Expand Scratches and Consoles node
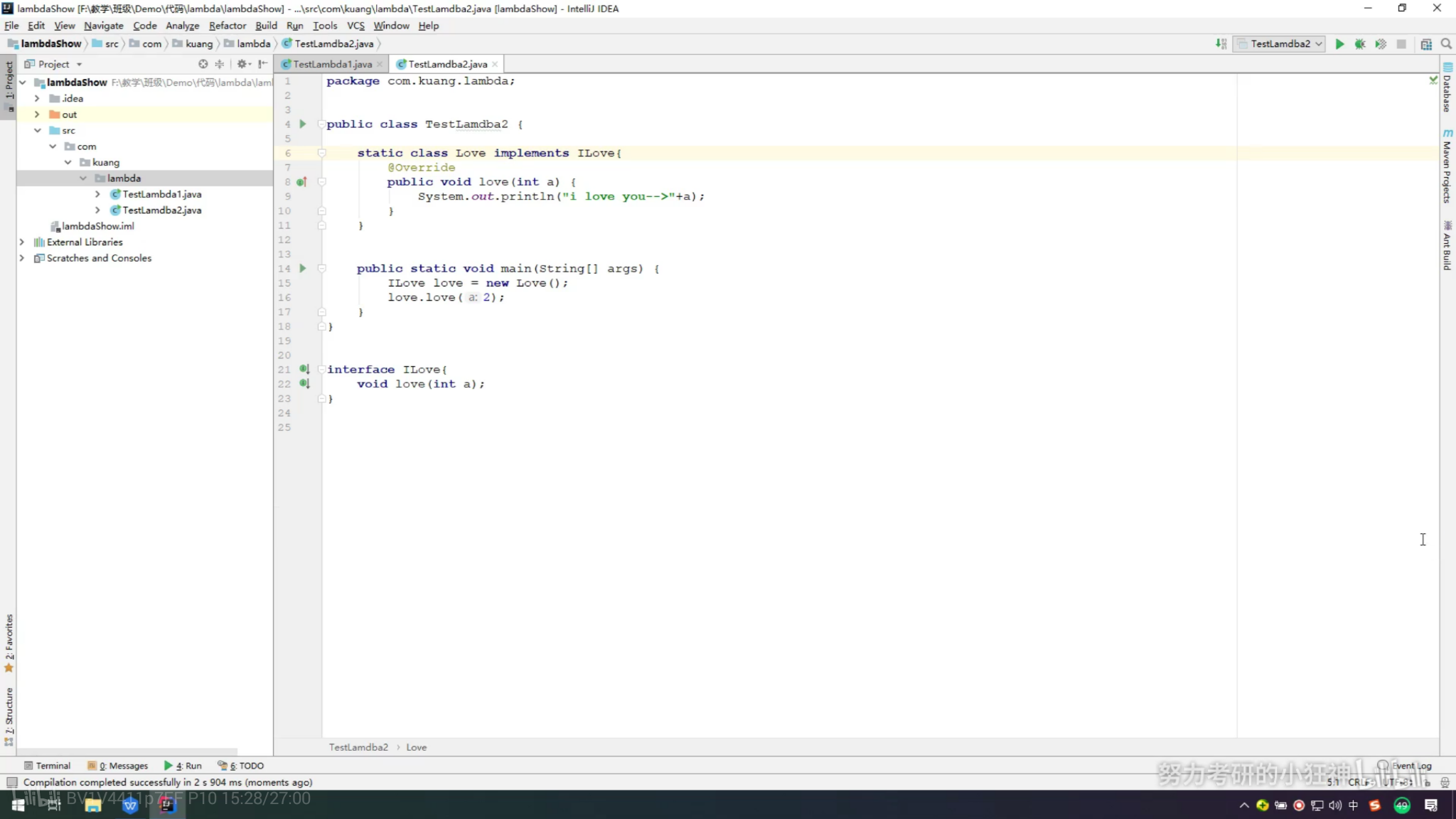The height and width of the screenshot is (819, 1456). (22, 258)
